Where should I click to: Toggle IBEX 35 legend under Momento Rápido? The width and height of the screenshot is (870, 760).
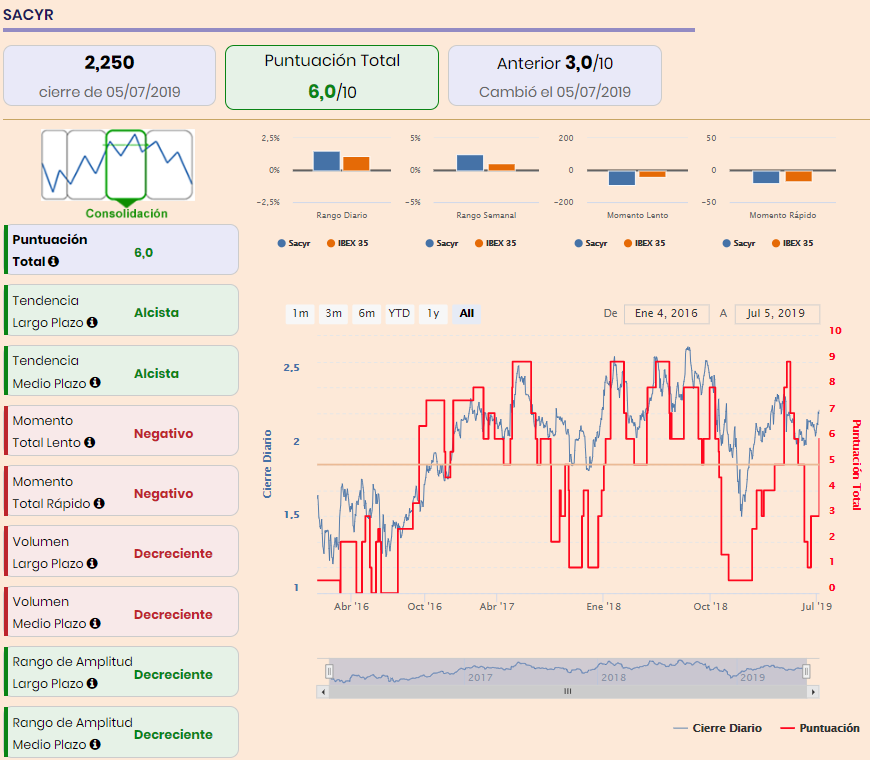[793, 243]
